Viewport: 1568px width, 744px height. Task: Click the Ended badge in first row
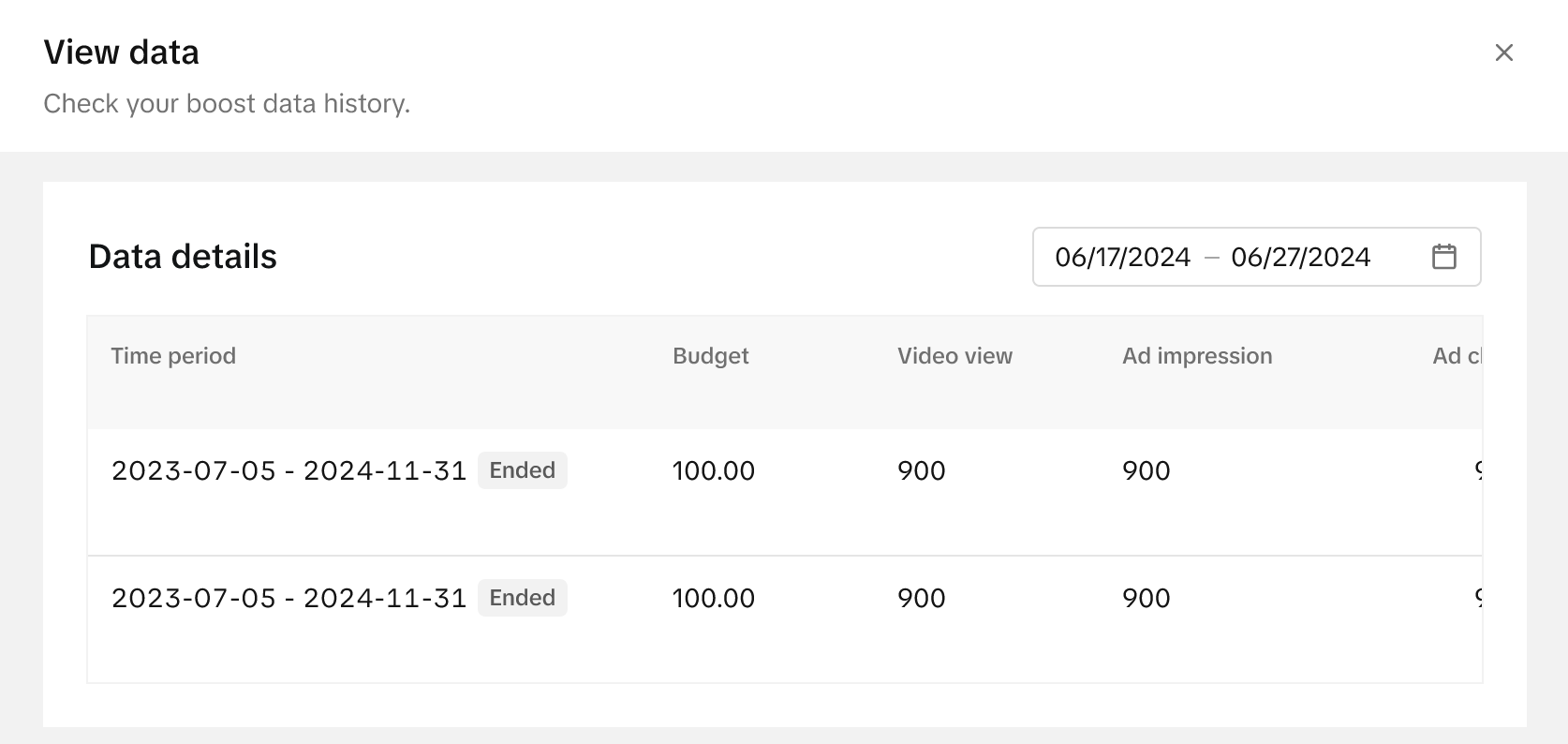point(522,470)
